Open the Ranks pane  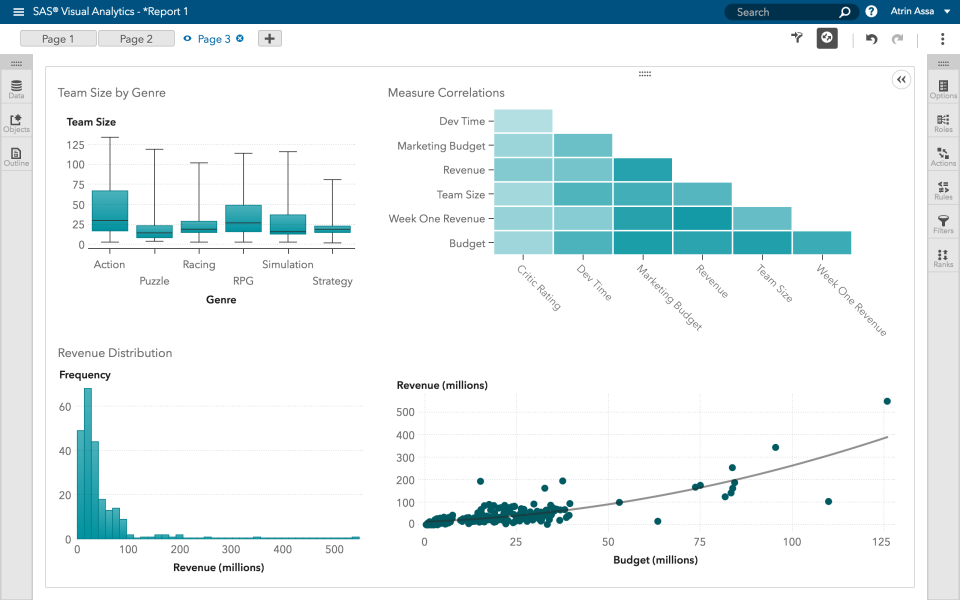(x=941, y=255)
